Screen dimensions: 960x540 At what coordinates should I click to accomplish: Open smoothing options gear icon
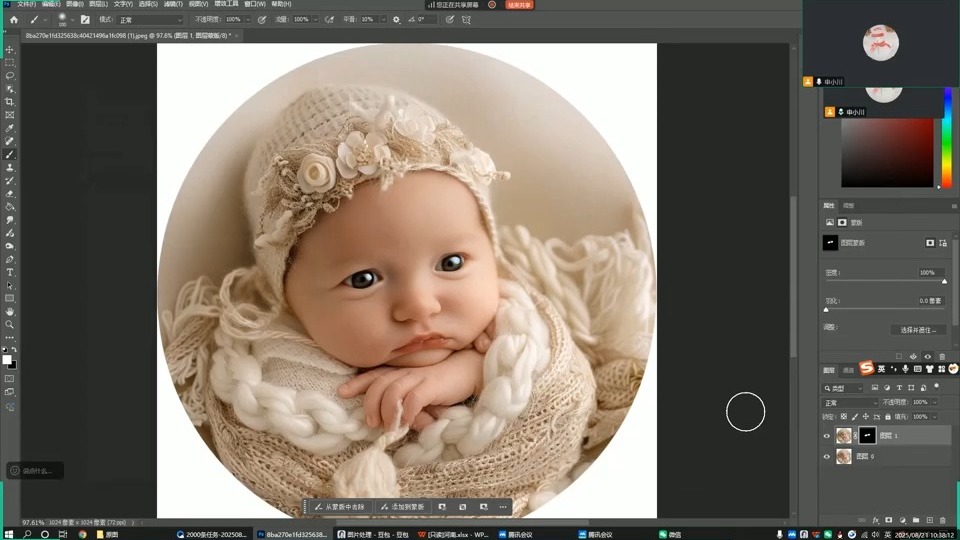pos(396,20)
